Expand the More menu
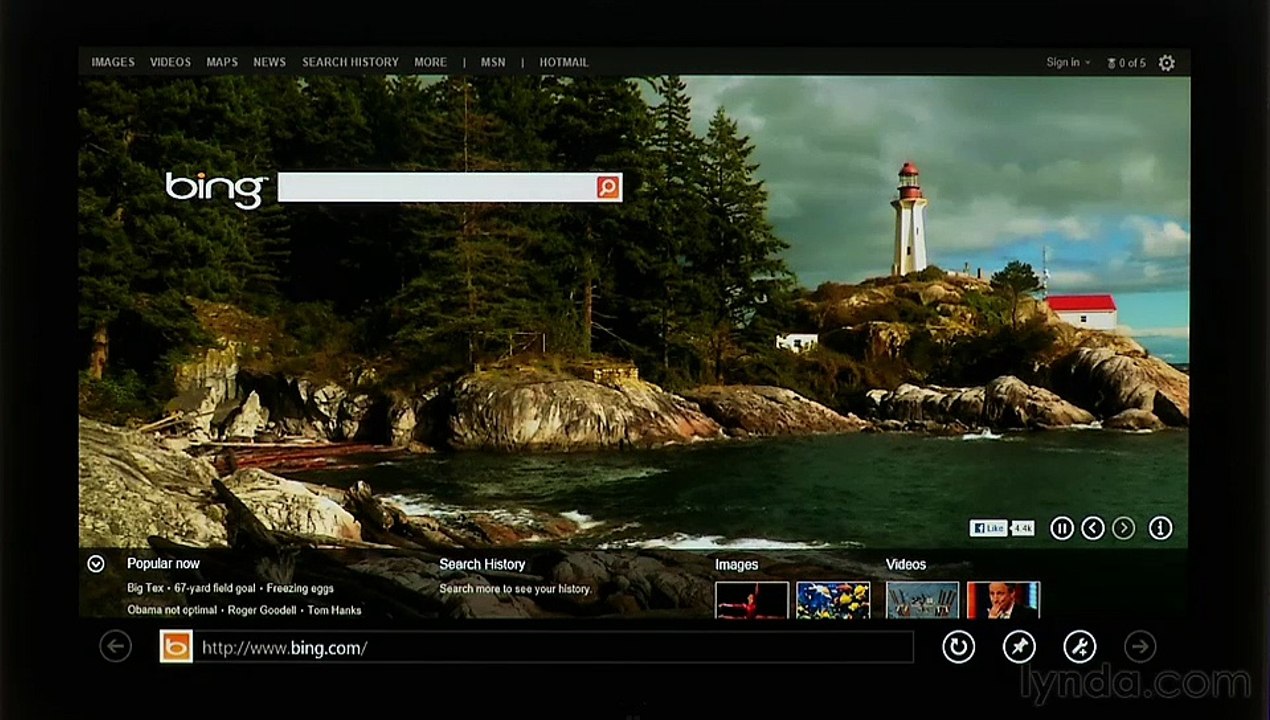 [431, 62]
